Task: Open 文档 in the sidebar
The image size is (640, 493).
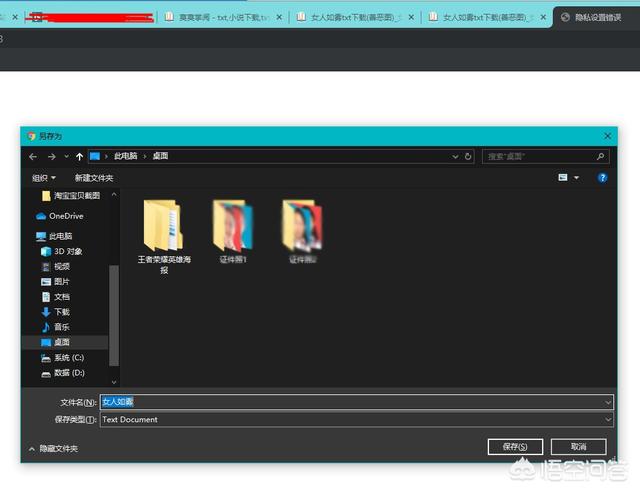Action: pos(56,297)
